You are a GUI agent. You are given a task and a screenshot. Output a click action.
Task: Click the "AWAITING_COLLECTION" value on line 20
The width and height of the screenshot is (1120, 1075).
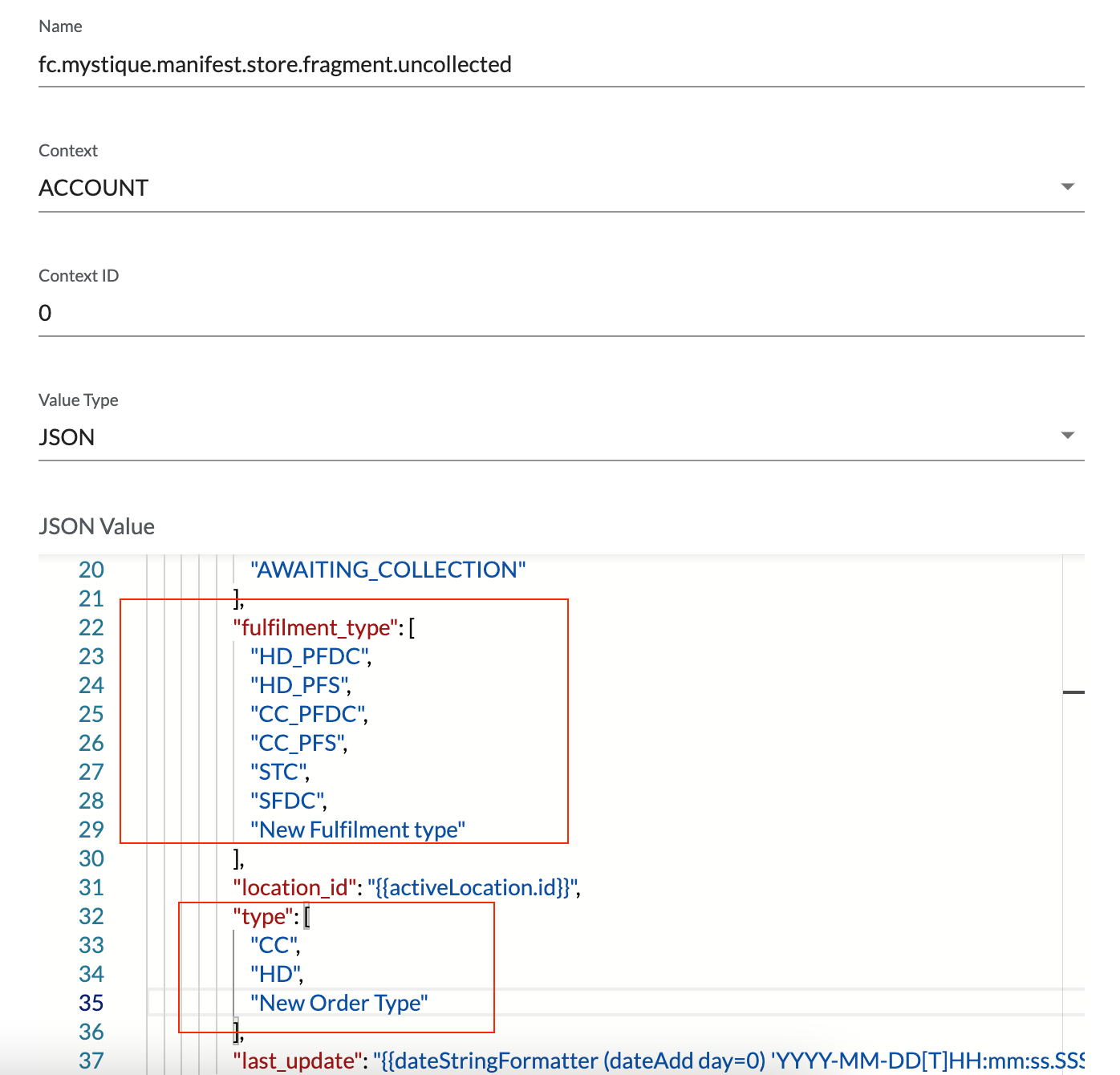coord(388,570)
